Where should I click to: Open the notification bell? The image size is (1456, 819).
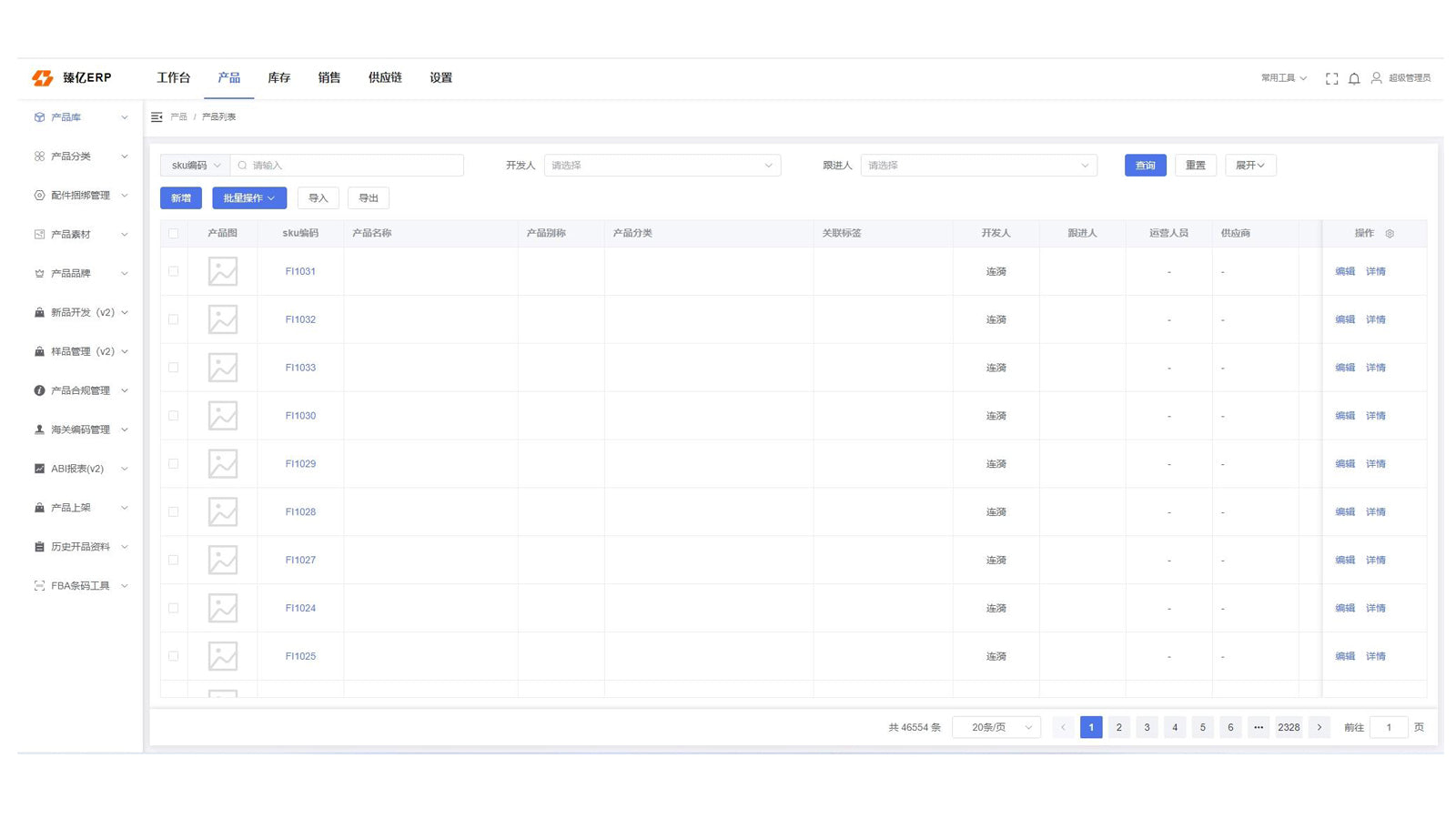pyautogui.click(x=1354, y=78)
